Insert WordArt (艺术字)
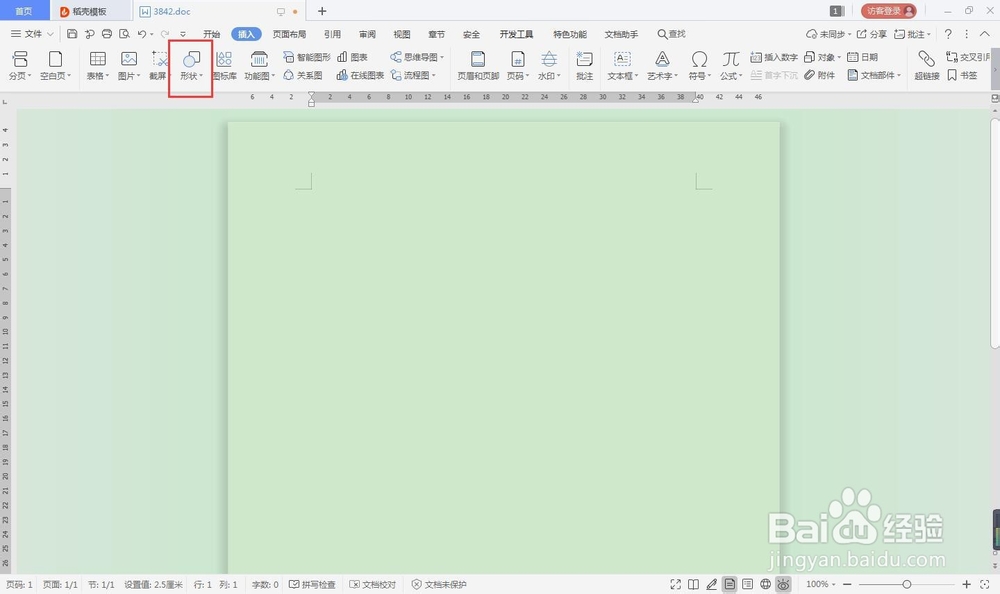Viewport: 1000px width, 594px height. 662,65
